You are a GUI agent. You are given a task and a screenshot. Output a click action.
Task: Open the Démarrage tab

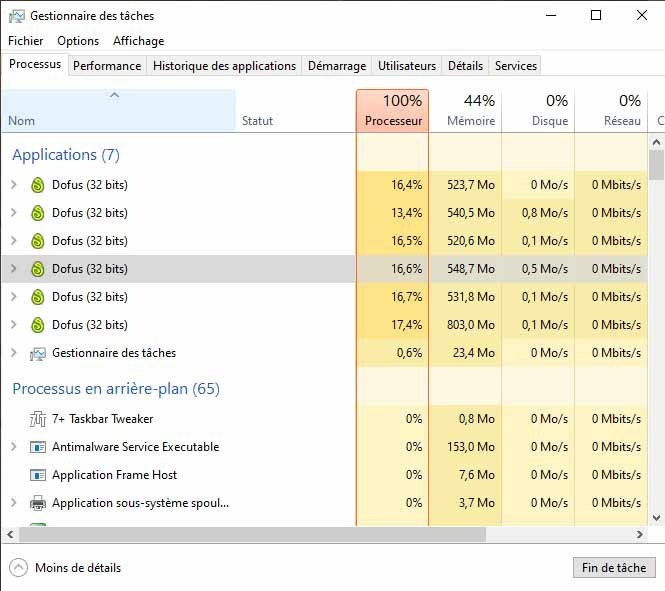337,66
